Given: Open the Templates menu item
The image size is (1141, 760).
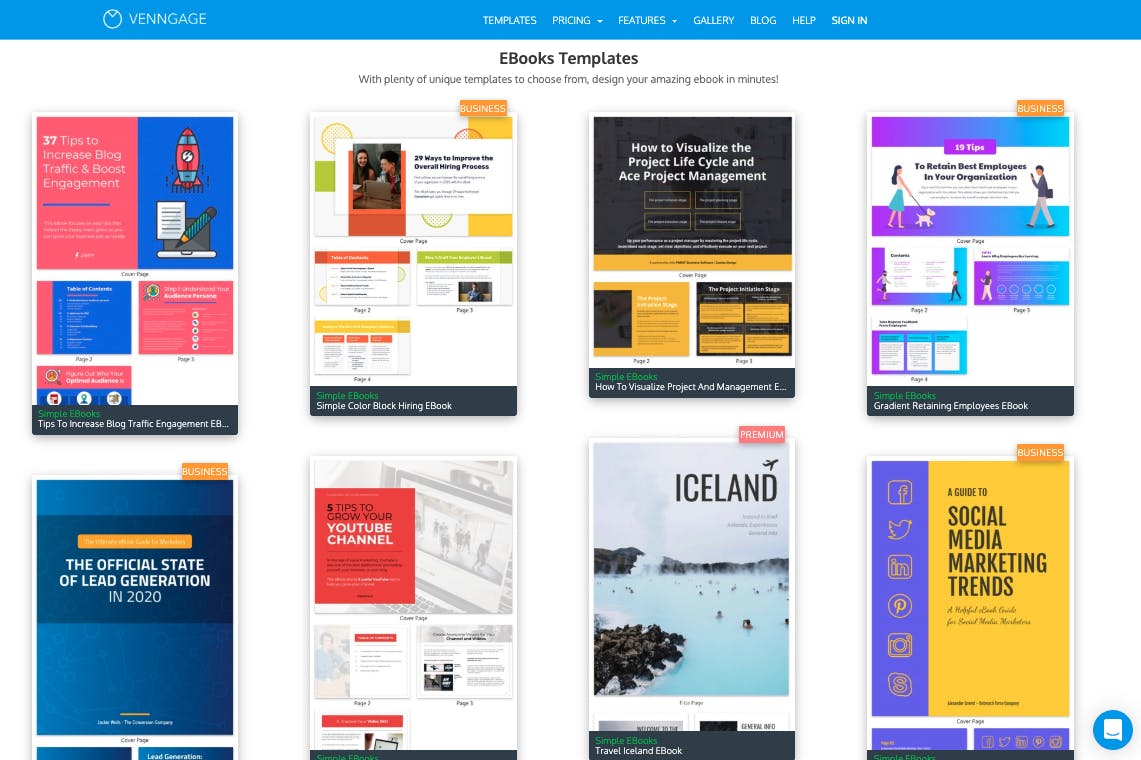Looking at the screenshot, I should tap(509, 20).
